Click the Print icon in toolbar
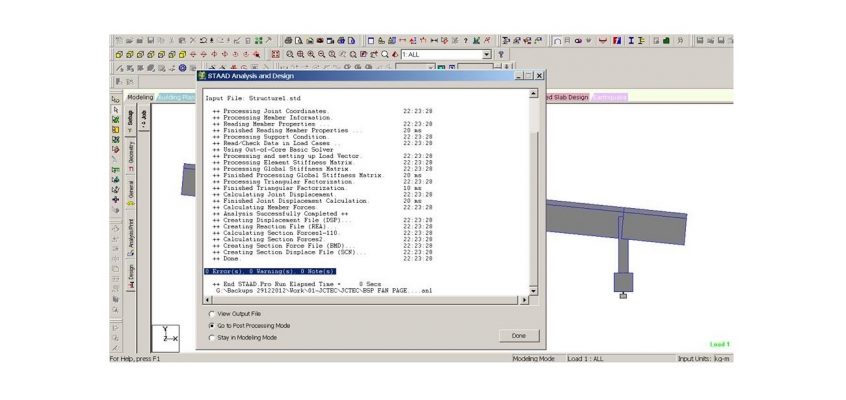This screenshot has width=846, height=400. click(288, 40)
